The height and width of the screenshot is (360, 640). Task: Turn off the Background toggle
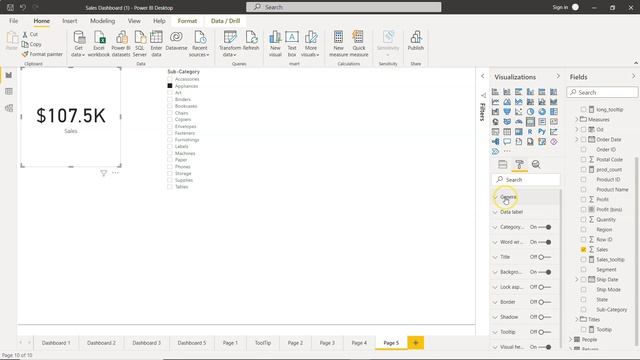click(544, 272)
